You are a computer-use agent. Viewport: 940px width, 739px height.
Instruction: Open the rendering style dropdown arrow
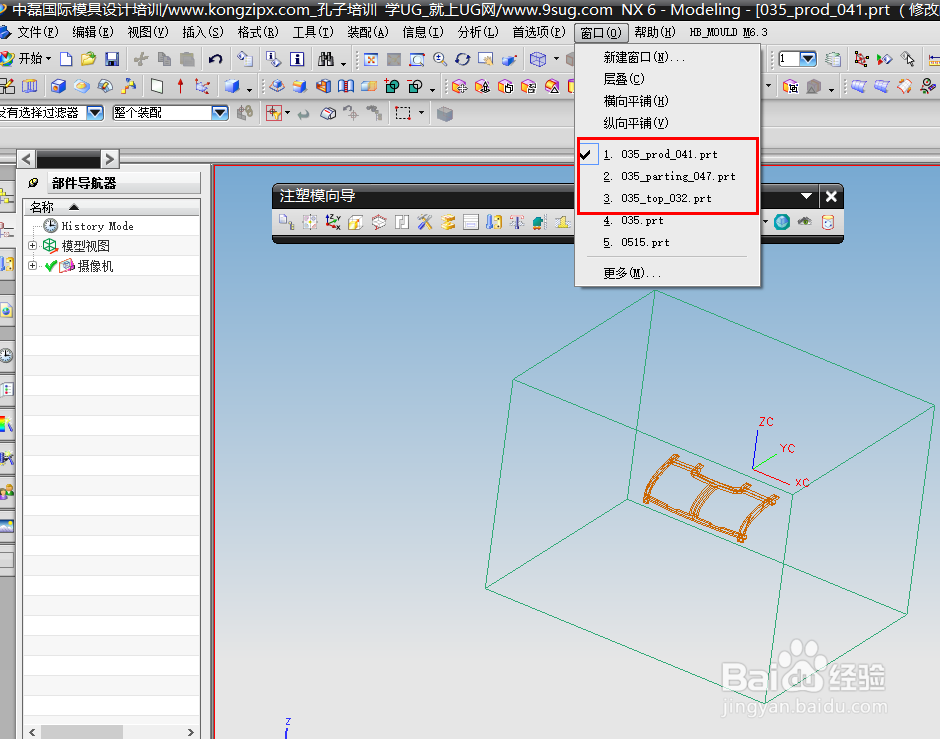[556, 59]
